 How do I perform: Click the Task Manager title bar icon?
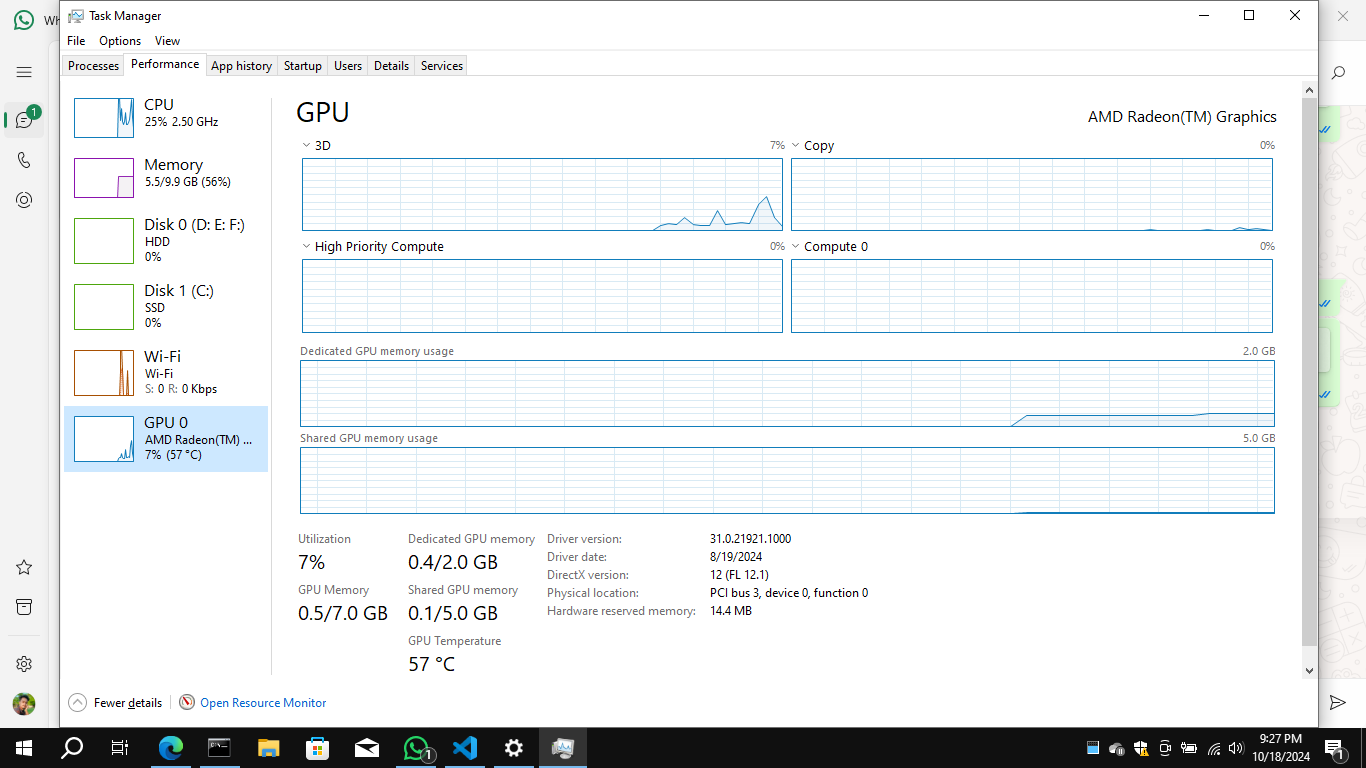click(x=76, y=16)
